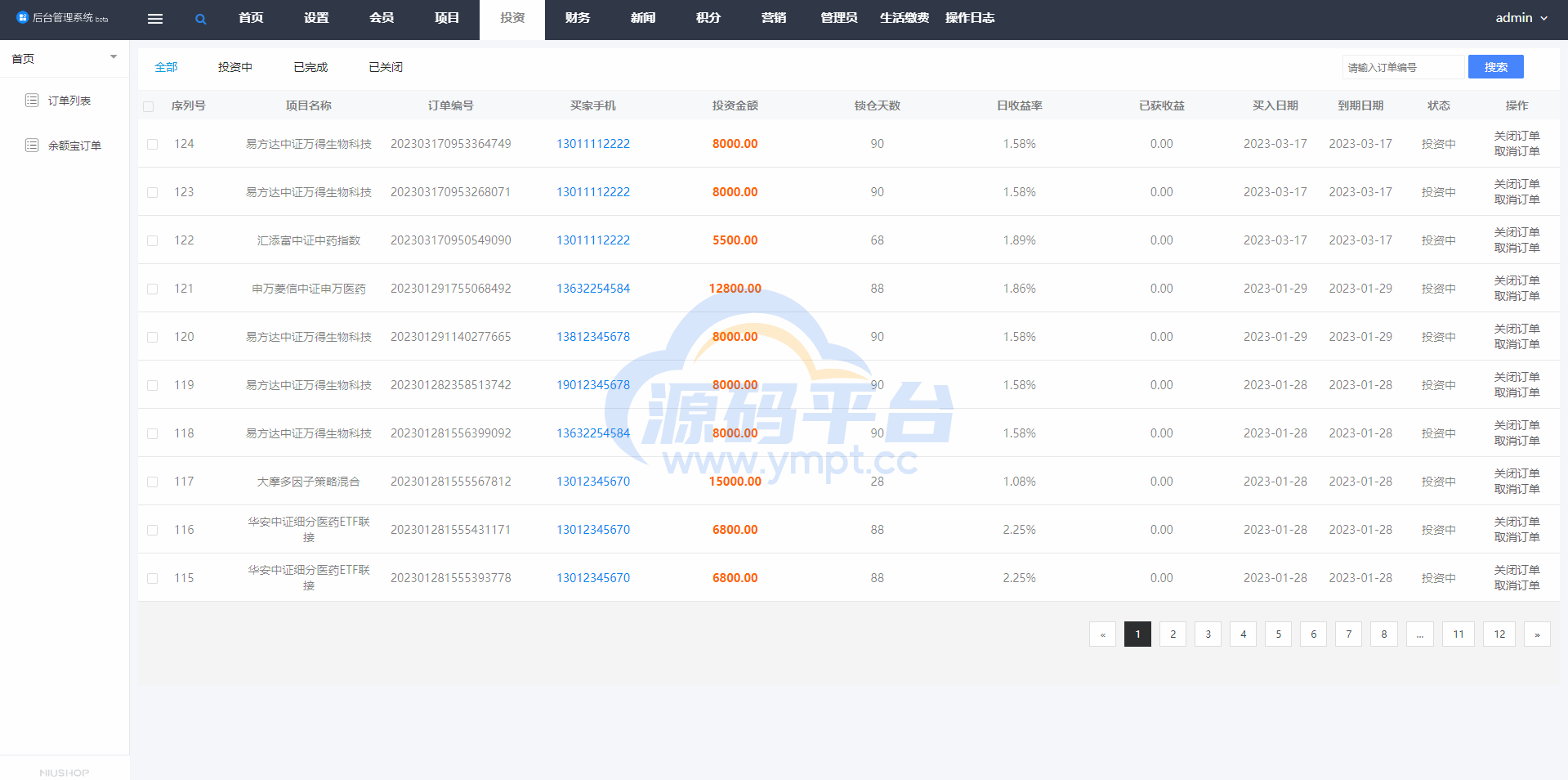This screenshot has width=1568, height=780.
Task: Go to page 8
Action: point(1383,634)
